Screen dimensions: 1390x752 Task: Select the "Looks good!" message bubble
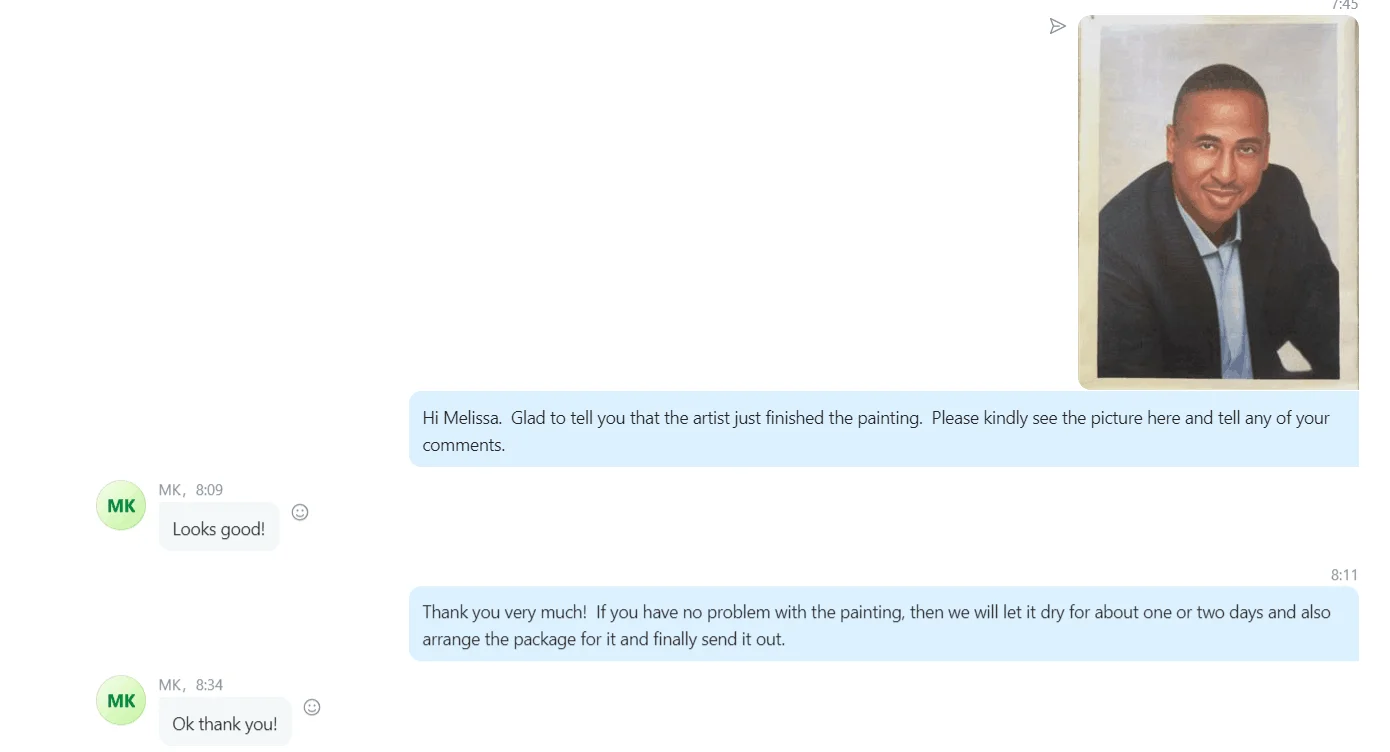pos(219,529)
